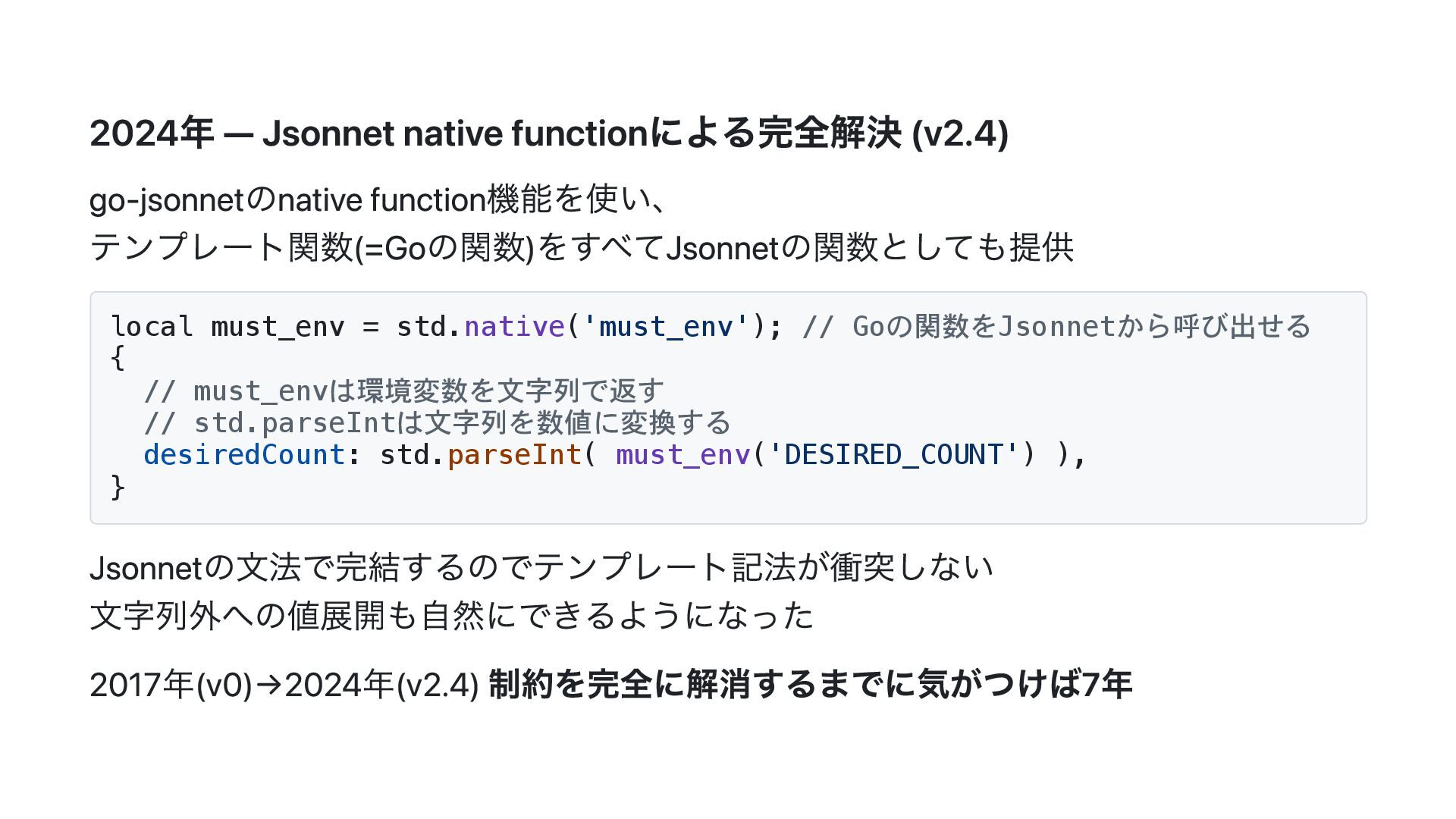Select the 'must_env' string literal inside std.native
Image resolution: width=1456 pixels, height=819 pixels.
[665, 327]
